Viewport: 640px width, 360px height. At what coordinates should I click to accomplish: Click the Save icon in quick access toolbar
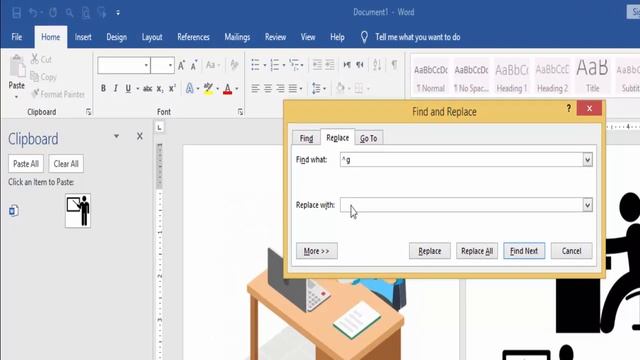[x=16, y=13]
